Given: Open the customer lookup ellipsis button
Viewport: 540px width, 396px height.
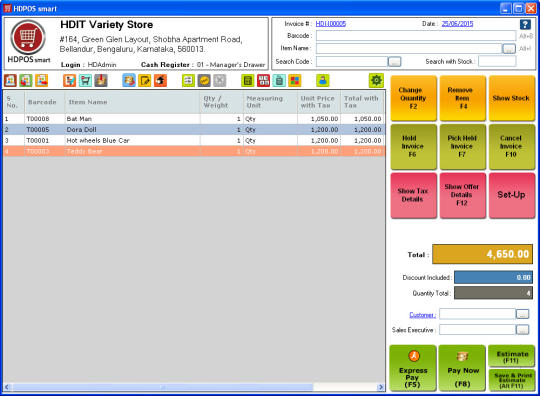Looking at the screenshot, I should click(x=522, y=314).
